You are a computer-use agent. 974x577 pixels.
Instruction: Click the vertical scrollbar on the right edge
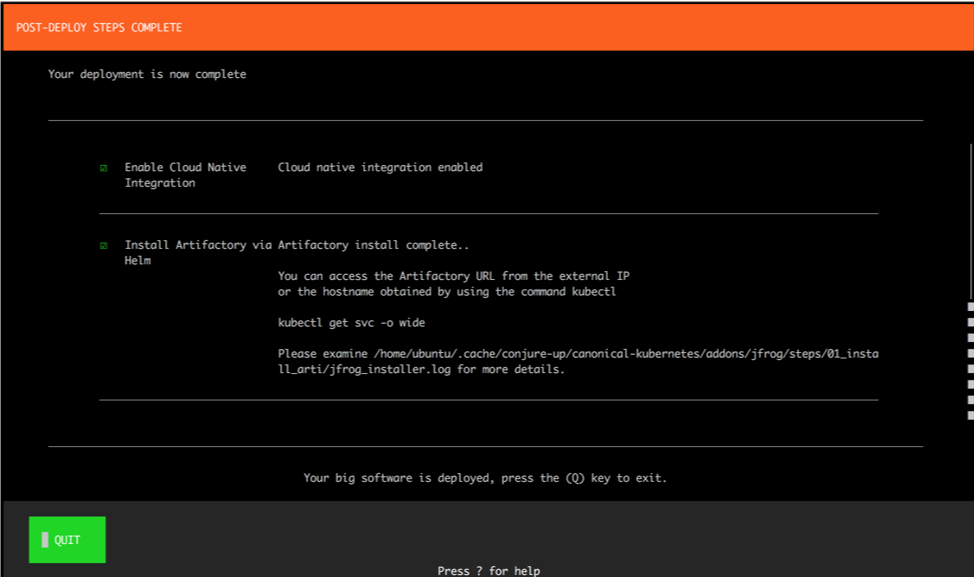coord(970,283)
